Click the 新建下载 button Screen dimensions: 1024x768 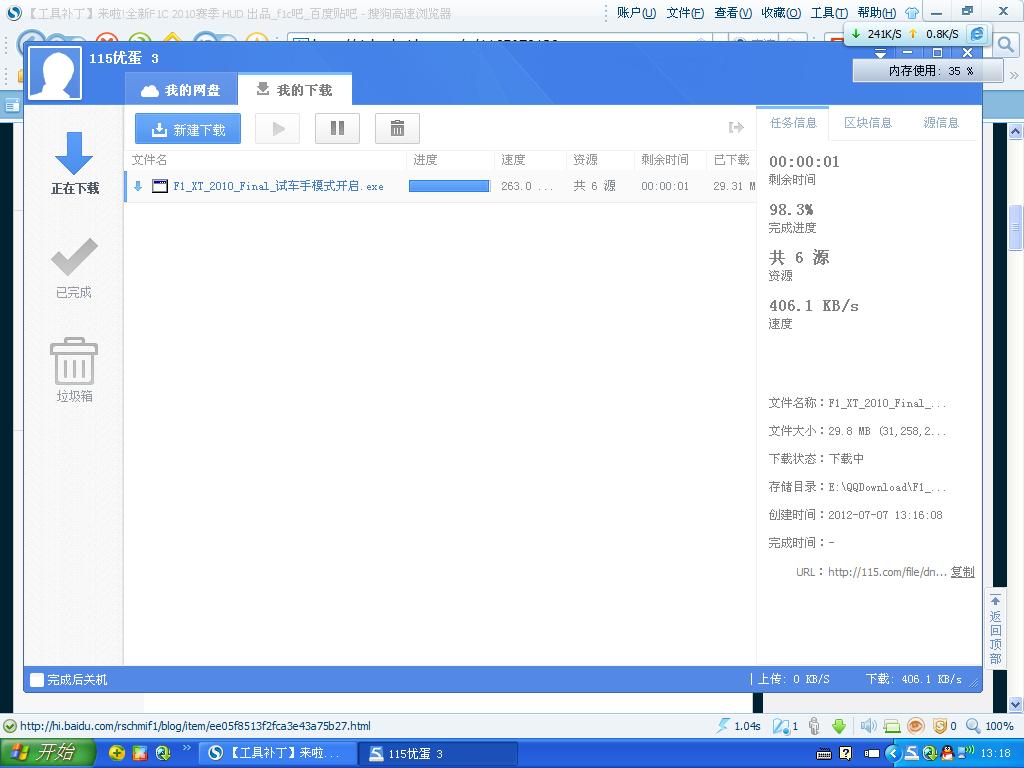pos(188,129)
